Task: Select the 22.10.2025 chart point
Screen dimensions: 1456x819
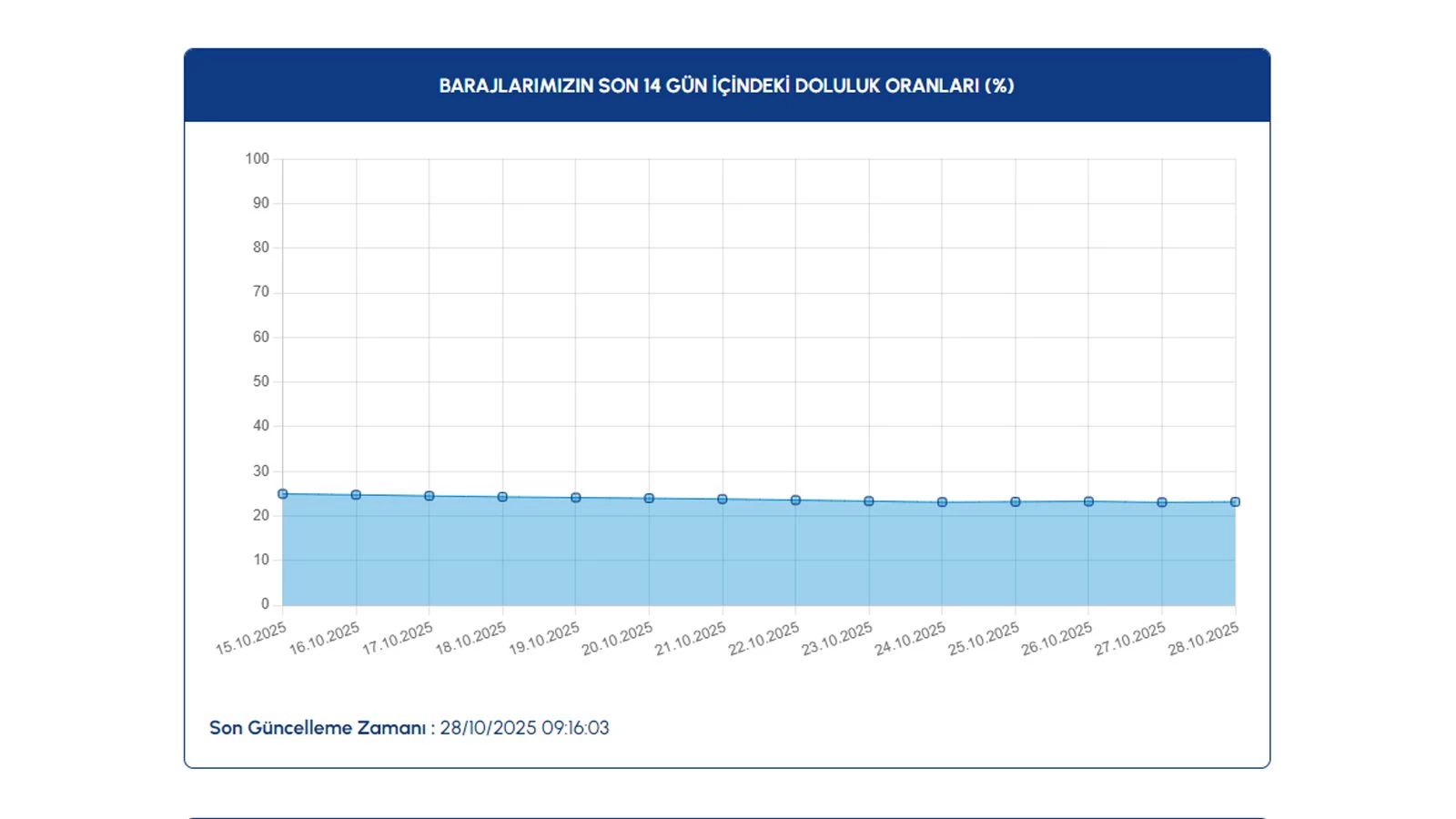Action: tap(795, 500)
